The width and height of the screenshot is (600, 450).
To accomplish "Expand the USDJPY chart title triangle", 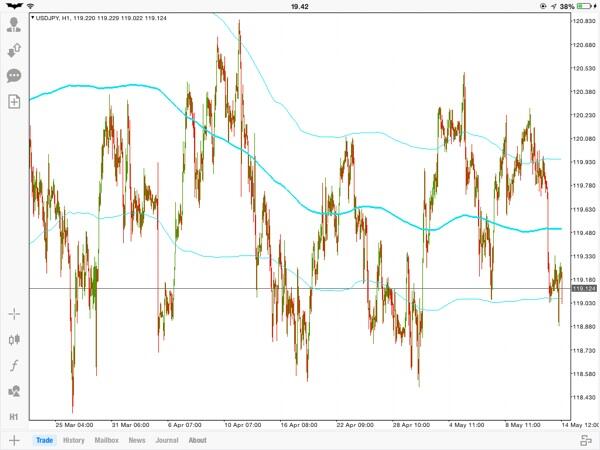I will coord(33,17).
